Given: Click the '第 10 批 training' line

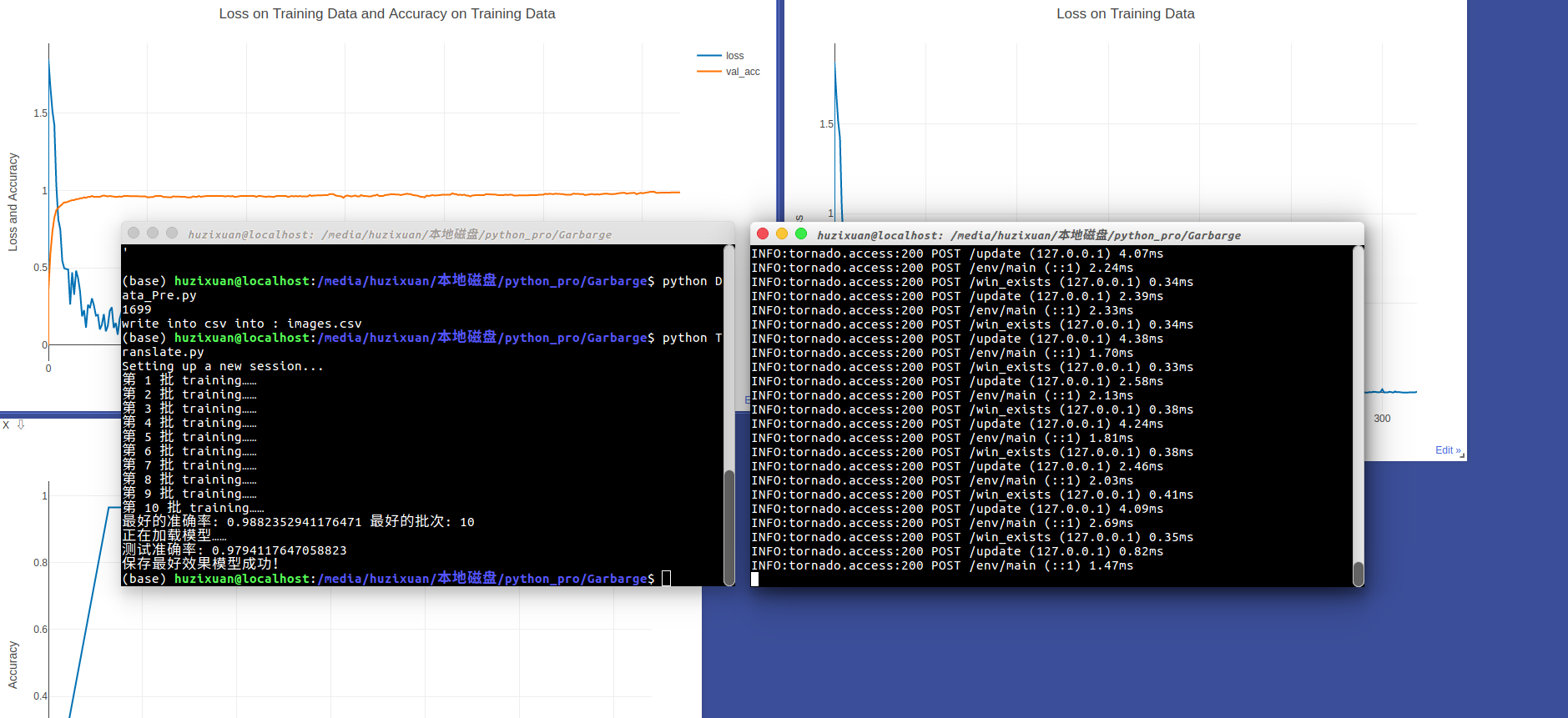Looking at the screenshot, I should (x=193, y=508).
